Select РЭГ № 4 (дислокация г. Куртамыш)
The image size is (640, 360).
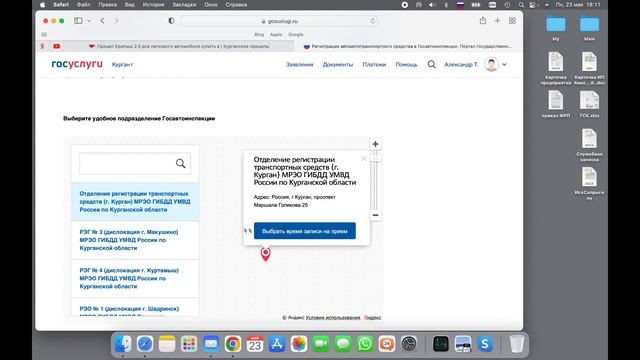[x=135, y=278]
